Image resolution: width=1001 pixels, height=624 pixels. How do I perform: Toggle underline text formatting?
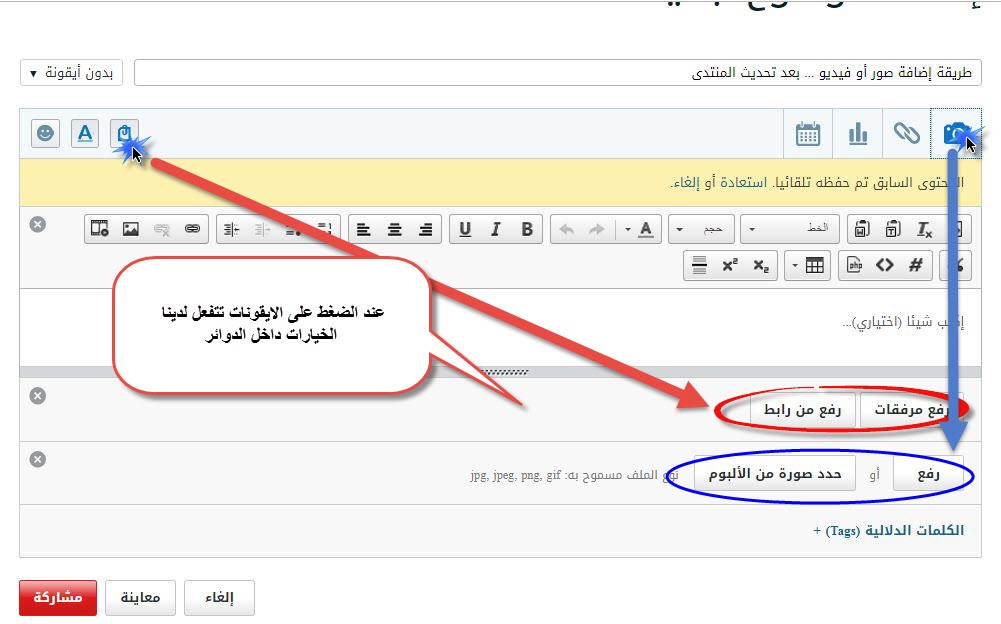(x=465, y=229)
